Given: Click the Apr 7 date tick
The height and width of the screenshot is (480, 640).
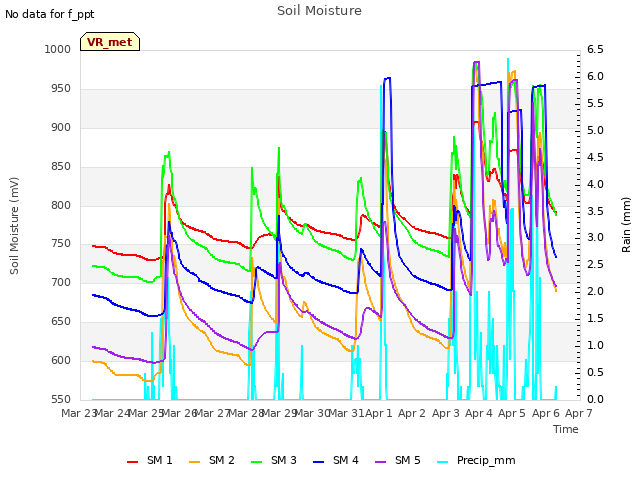Looking at the screenshot, I should pos(579,413).
